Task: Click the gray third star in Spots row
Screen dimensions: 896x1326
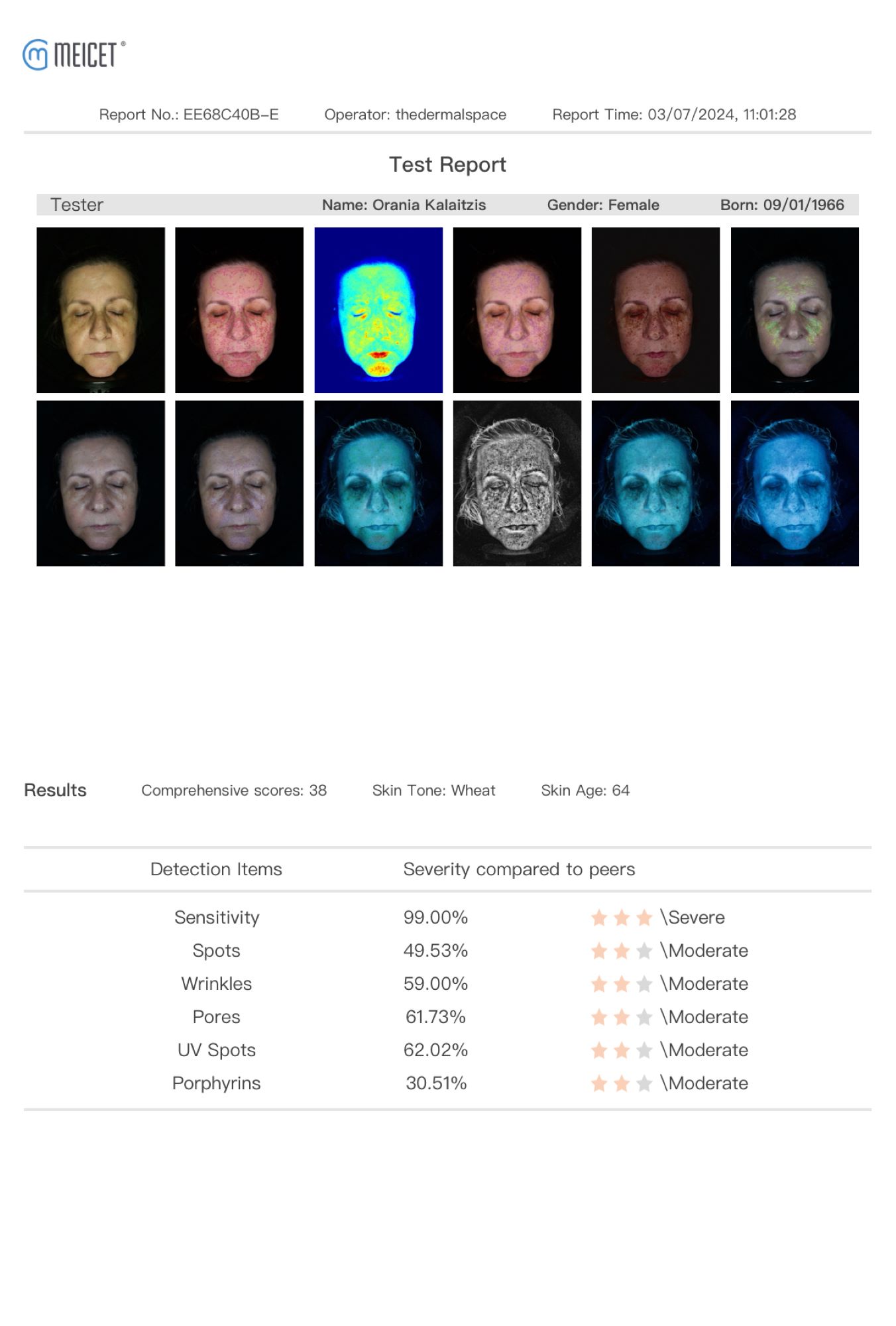Action: pos(644,951)
